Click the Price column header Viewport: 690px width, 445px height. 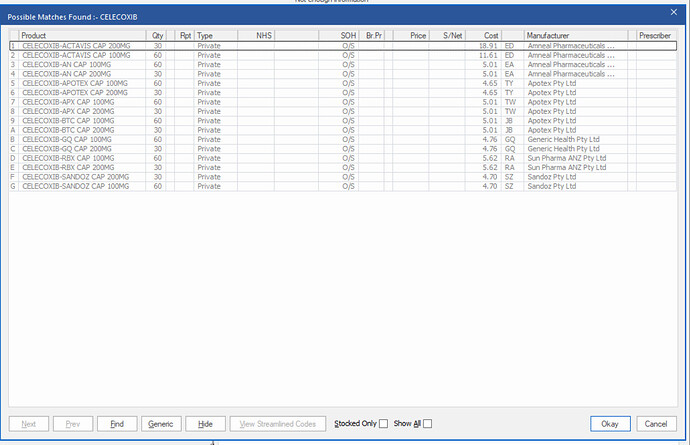(411, 36)
